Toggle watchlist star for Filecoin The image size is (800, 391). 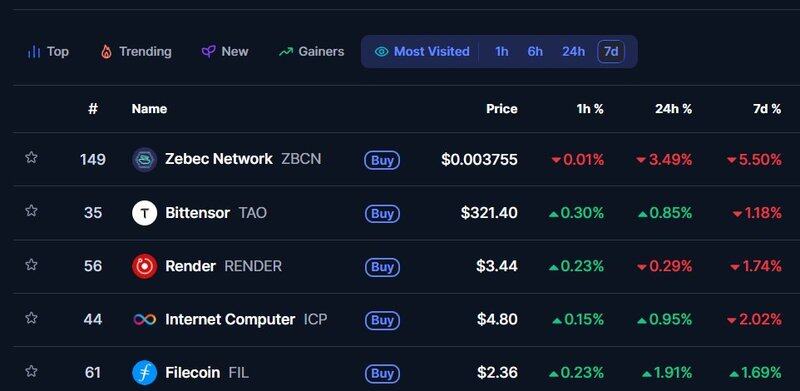click(x=31, y=371)
